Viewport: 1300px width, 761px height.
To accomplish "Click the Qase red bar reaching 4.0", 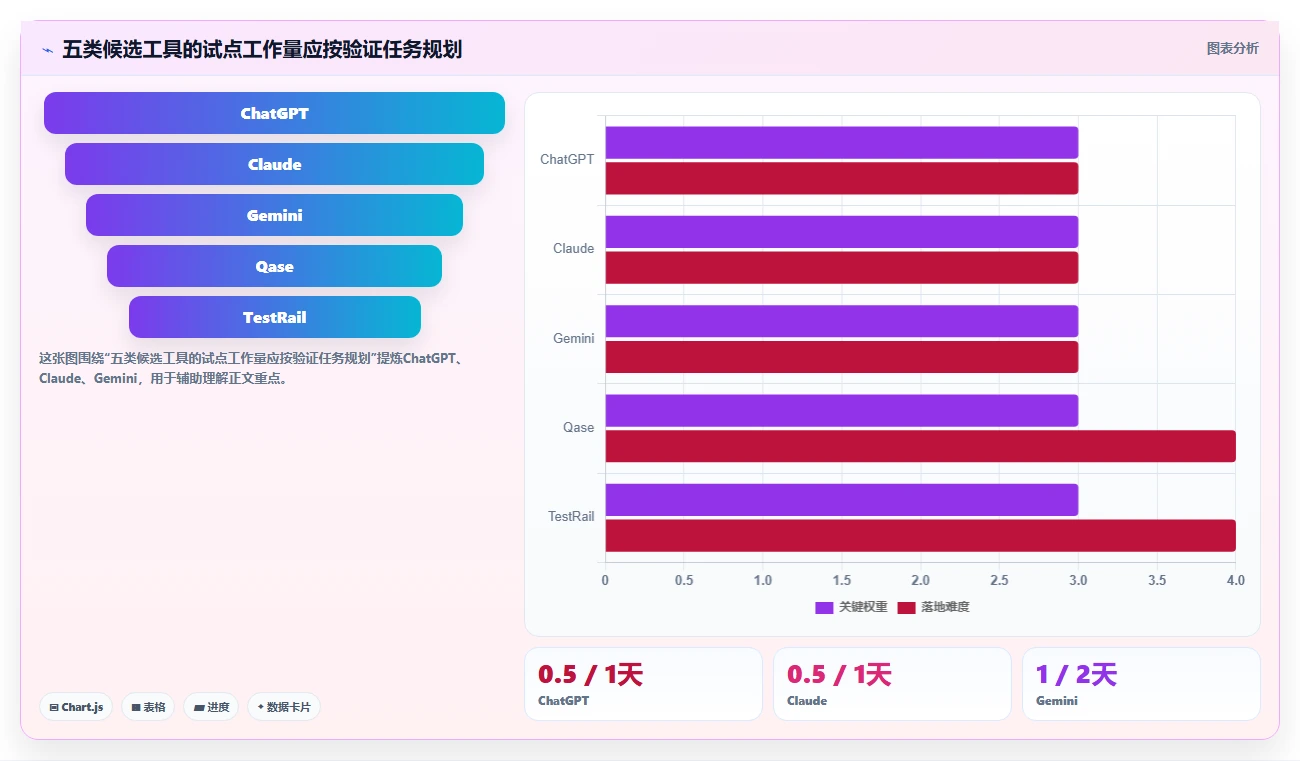I will click(x=920, y=446).
